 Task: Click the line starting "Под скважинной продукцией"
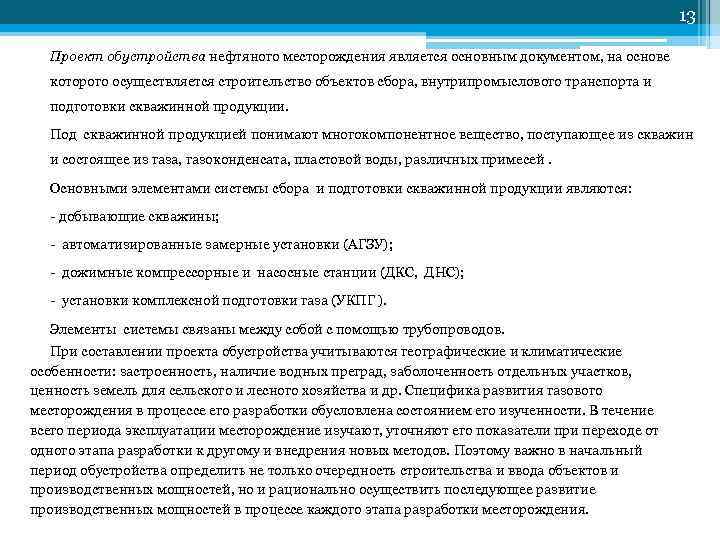[x=371, y=135]
